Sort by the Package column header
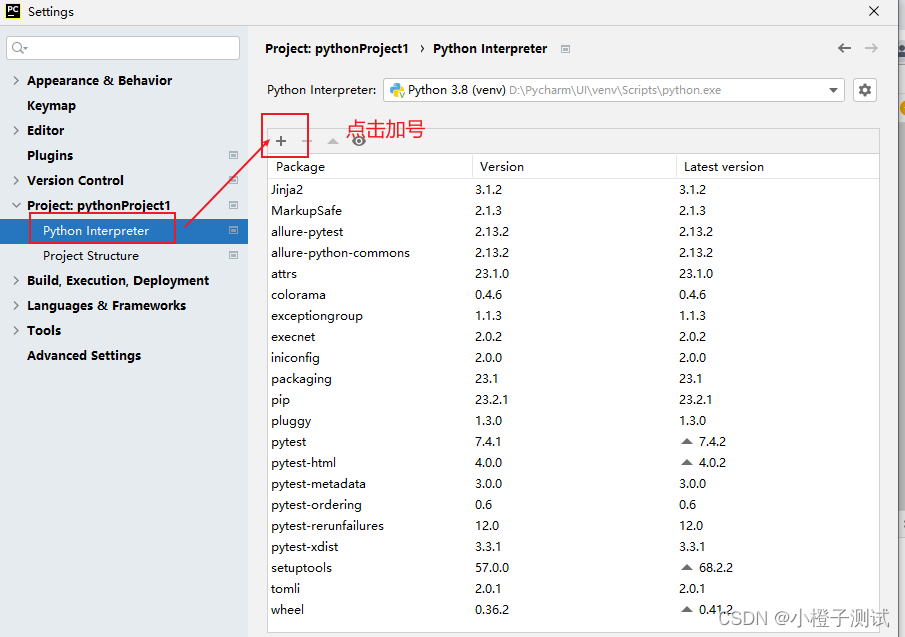Screen dimensions: 905x637 pyautogui.click(x=370, y=167)
